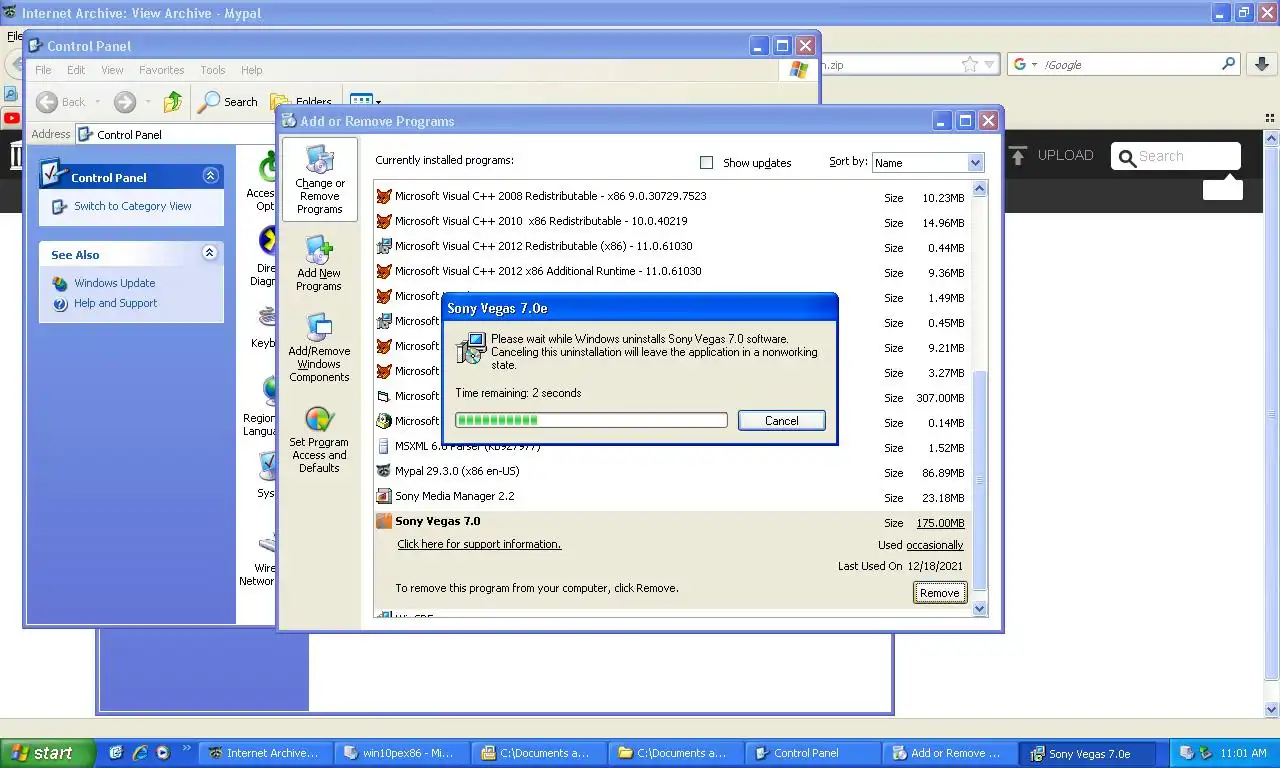Click the Sony Media Manager 2.2 icon
Viewport: 1280px width, 768px height.
(383, 496)
